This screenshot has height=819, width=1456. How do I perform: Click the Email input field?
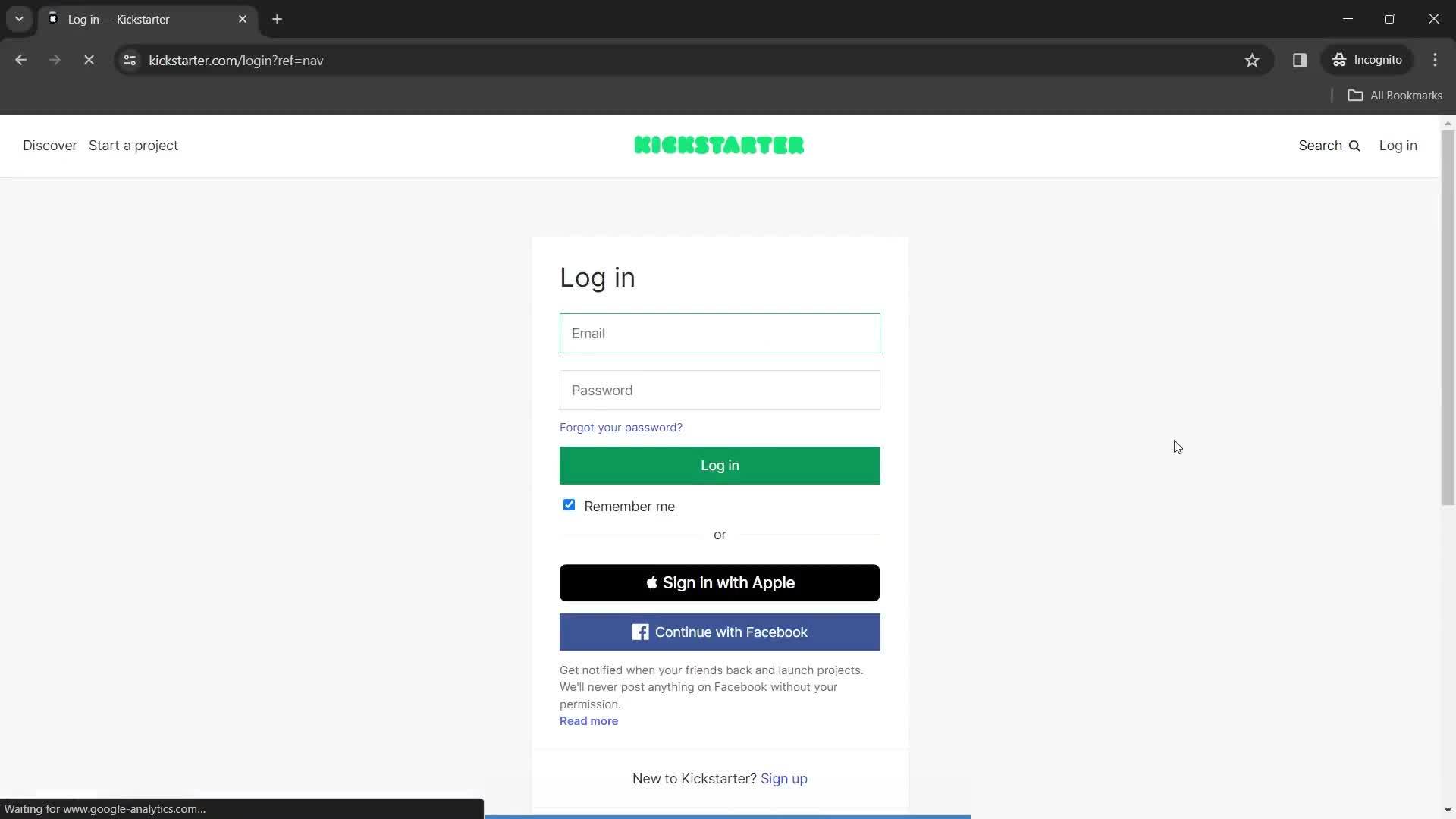tap(720, 333)
